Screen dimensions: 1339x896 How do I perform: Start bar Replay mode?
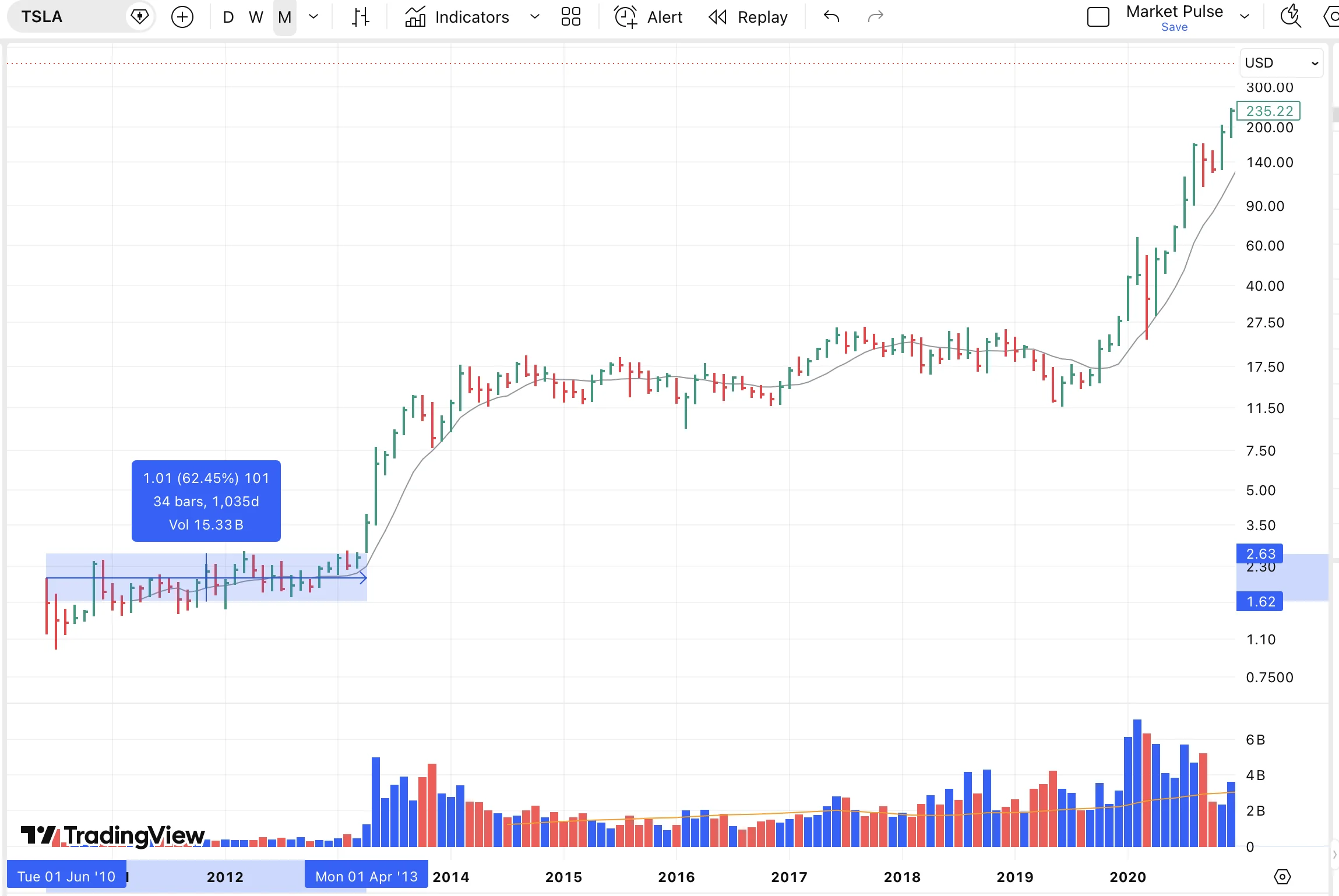[748, 17]
